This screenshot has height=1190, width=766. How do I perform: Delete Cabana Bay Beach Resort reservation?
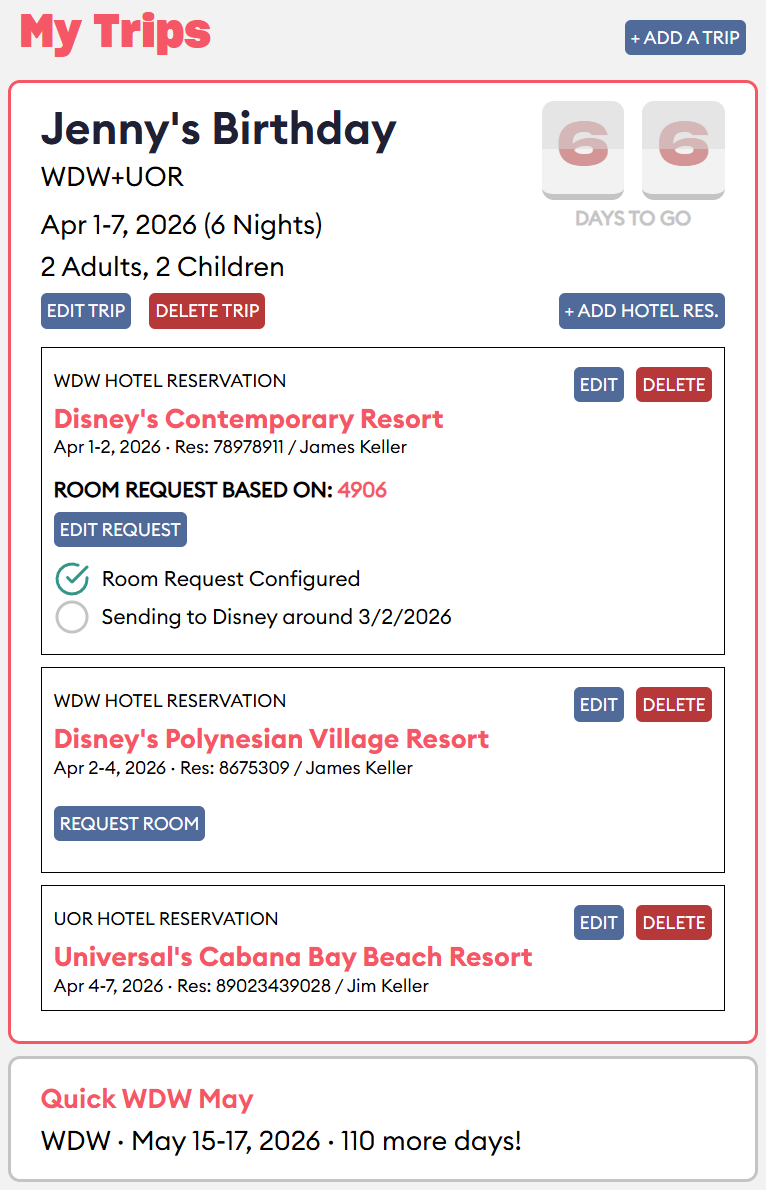point(673,923)
